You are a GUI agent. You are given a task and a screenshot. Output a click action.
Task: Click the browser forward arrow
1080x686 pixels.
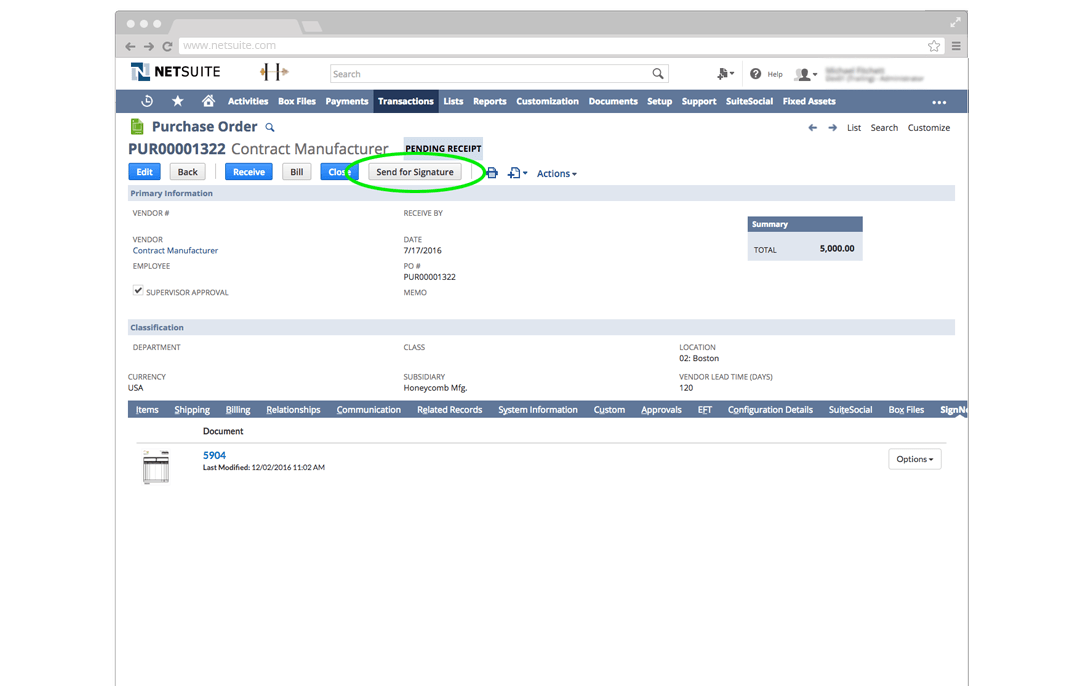click(x=149, y=46)
